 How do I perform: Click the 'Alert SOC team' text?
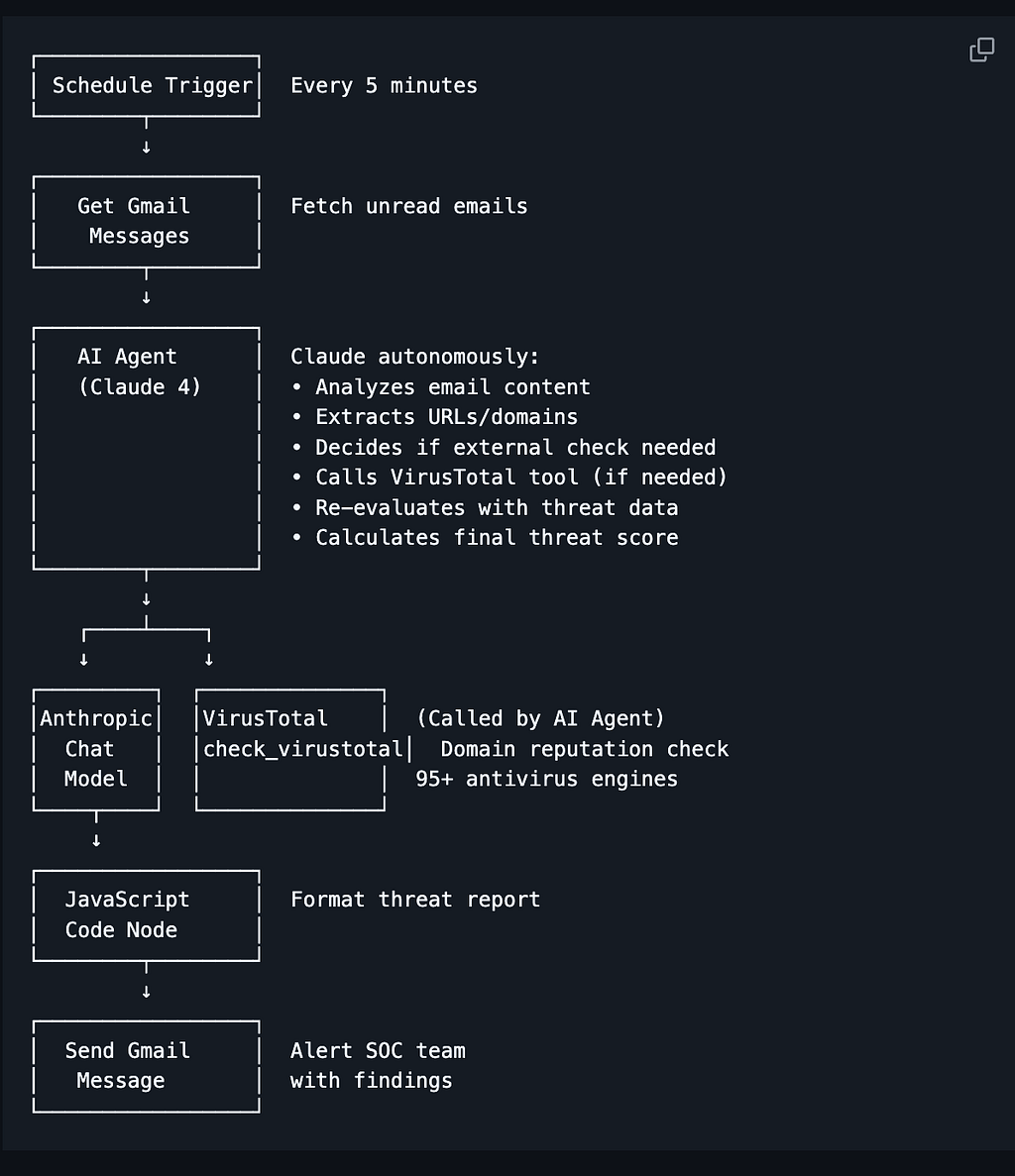378,1051
